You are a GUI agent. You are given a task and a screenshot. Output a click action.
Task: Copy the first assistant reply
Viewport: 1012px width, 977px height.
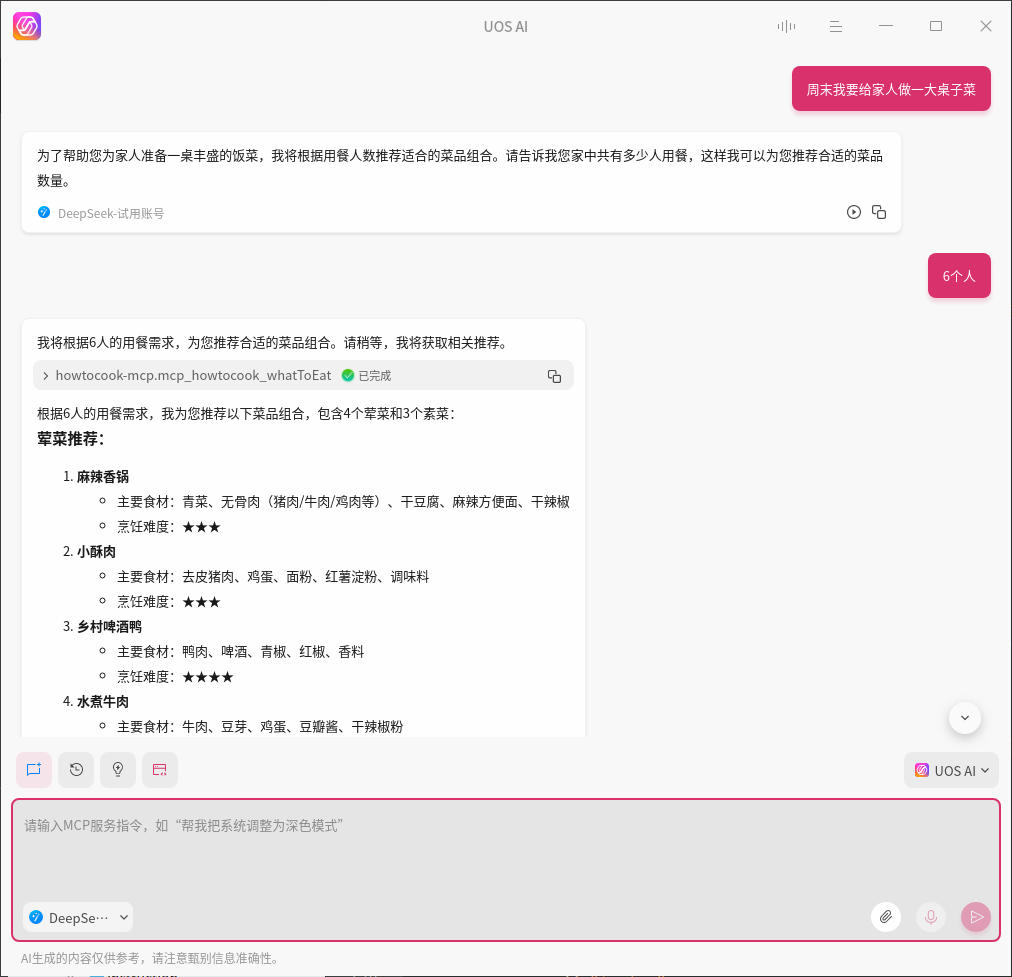(879, 212)
